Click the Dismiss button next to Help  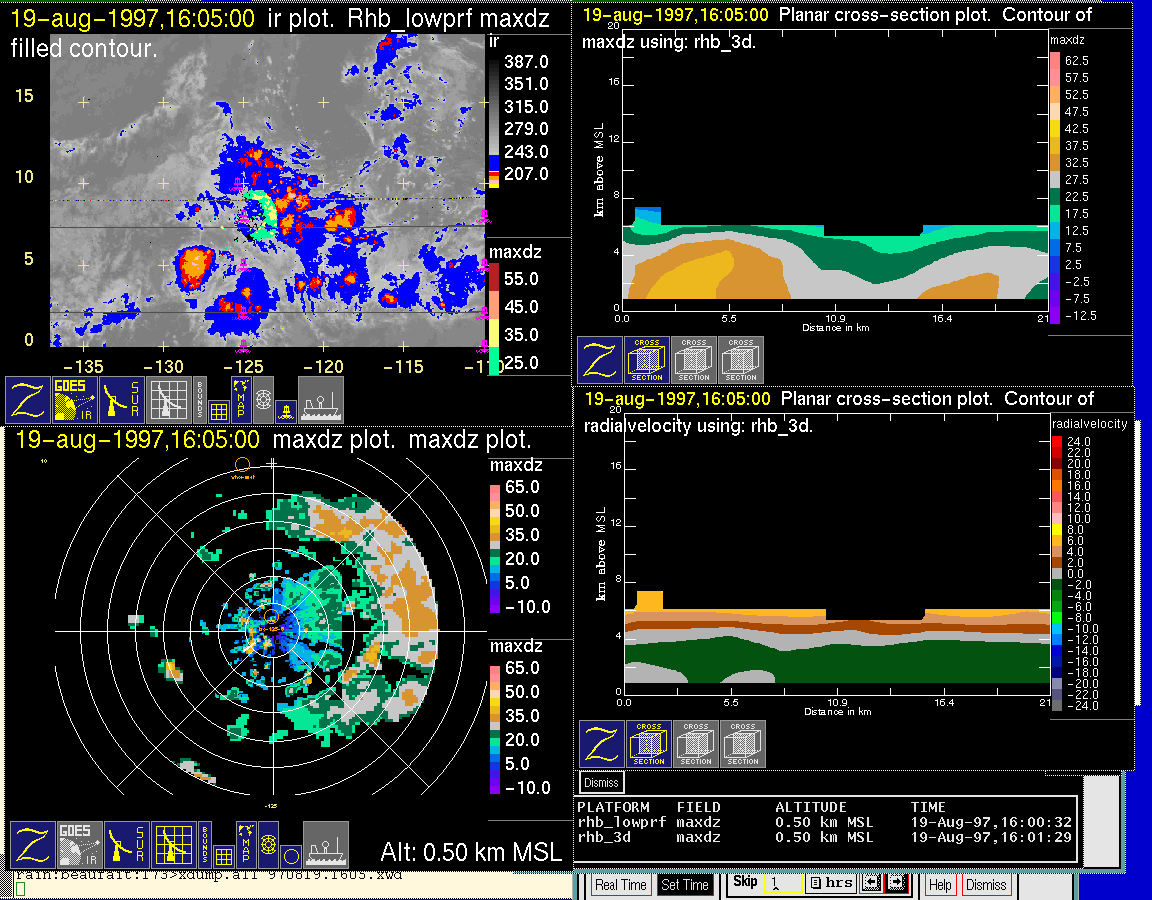click(986, 885)
